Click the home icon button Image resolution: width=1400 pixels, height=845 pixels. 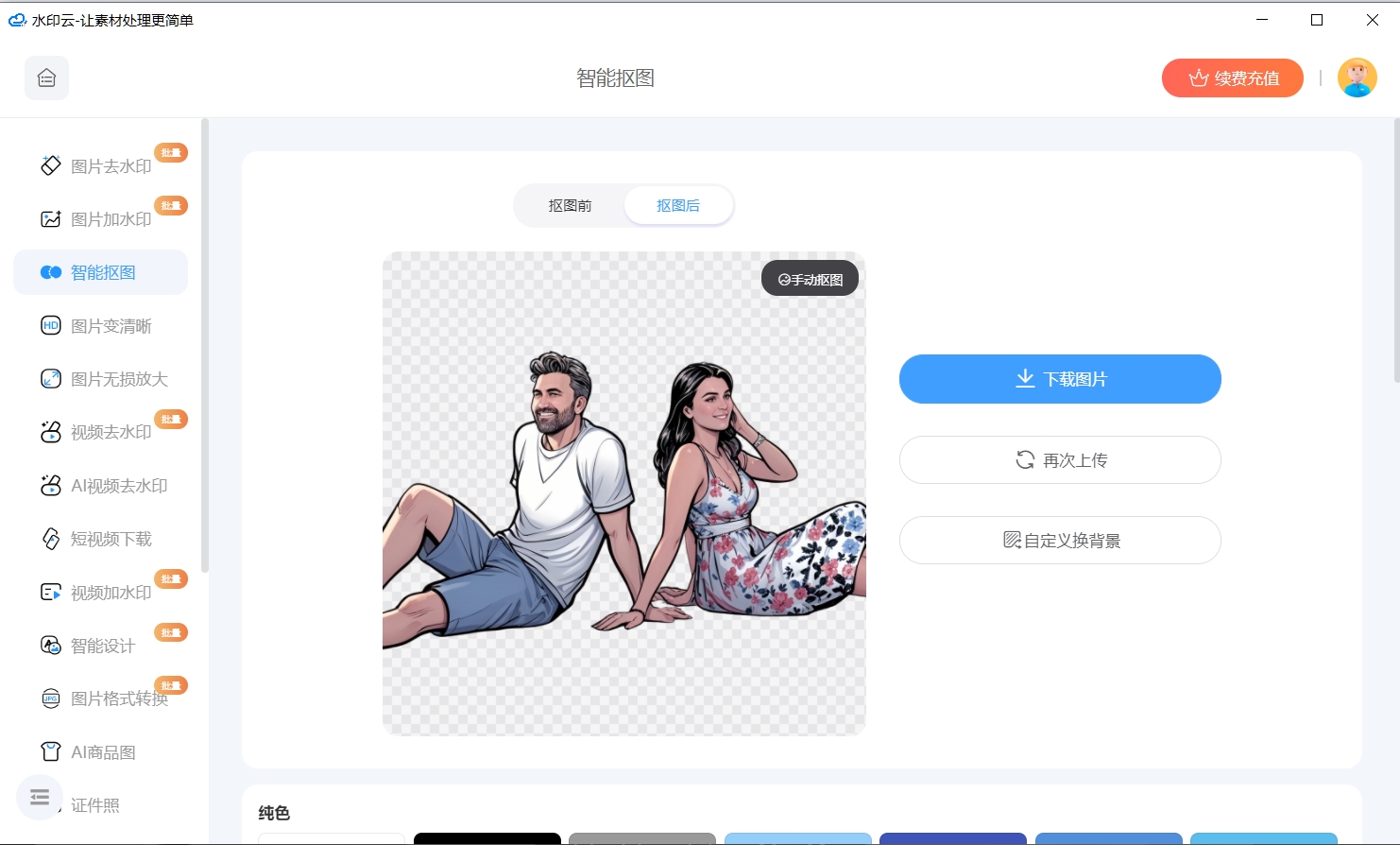coord(46,78)
